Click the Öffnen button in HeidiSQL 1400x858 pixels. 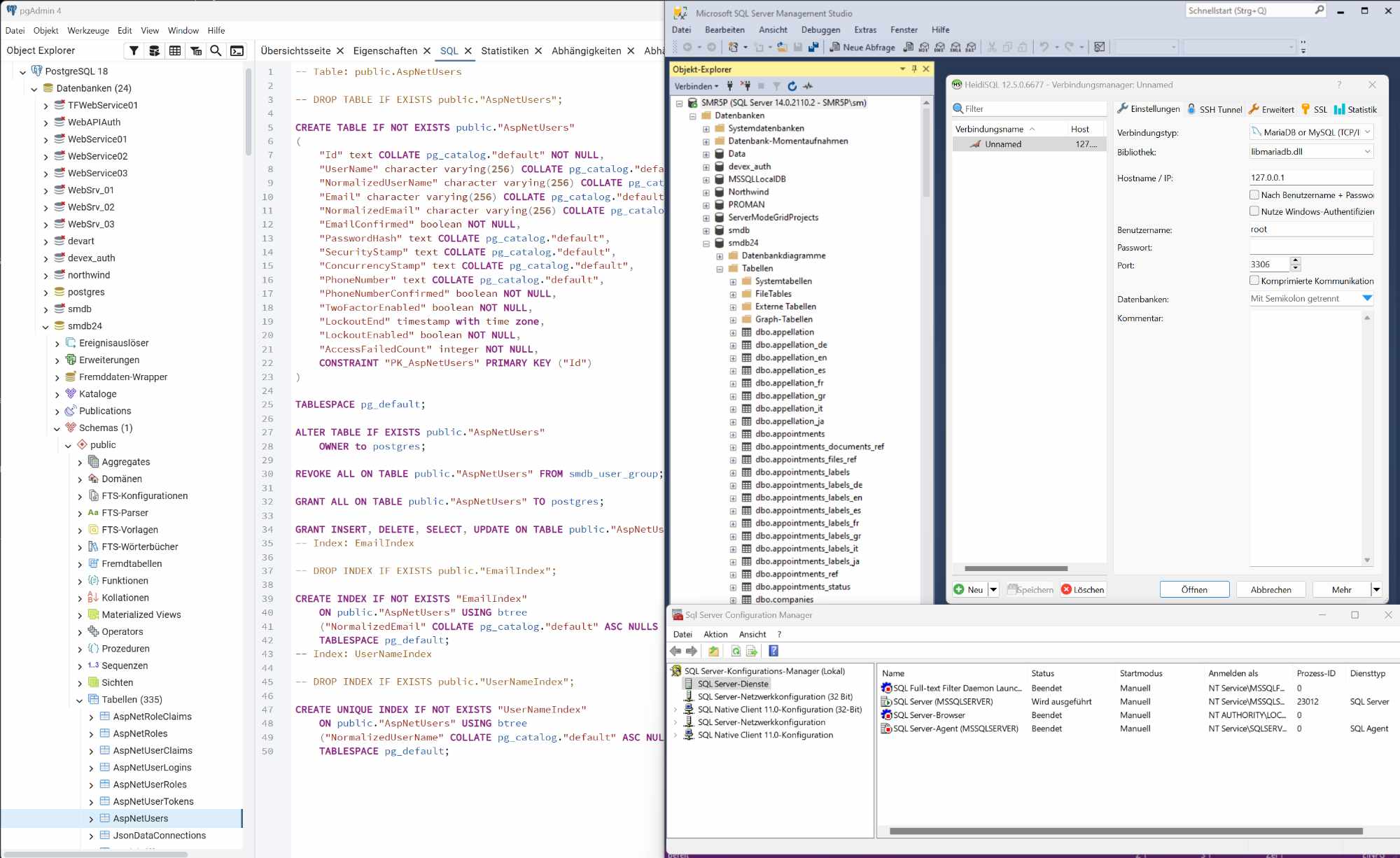(1194, 589)
